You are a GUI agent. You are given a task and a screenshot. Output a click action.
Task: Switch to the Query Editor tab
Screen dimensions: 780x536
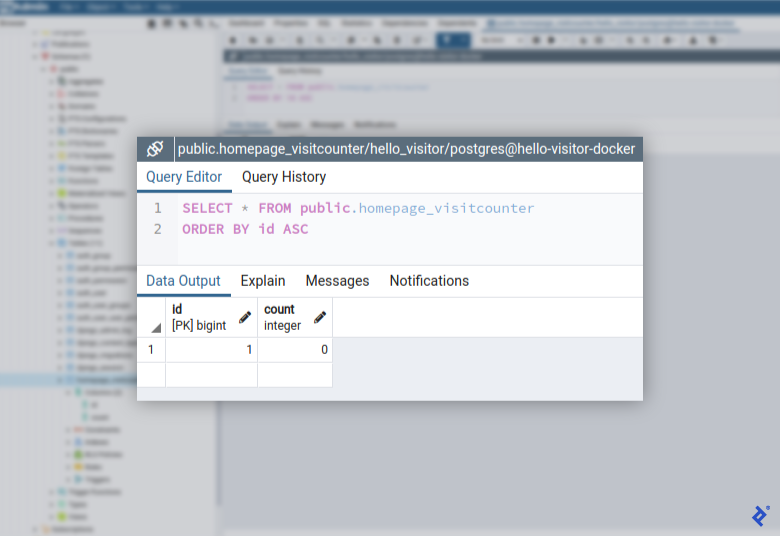click(184, 177)
